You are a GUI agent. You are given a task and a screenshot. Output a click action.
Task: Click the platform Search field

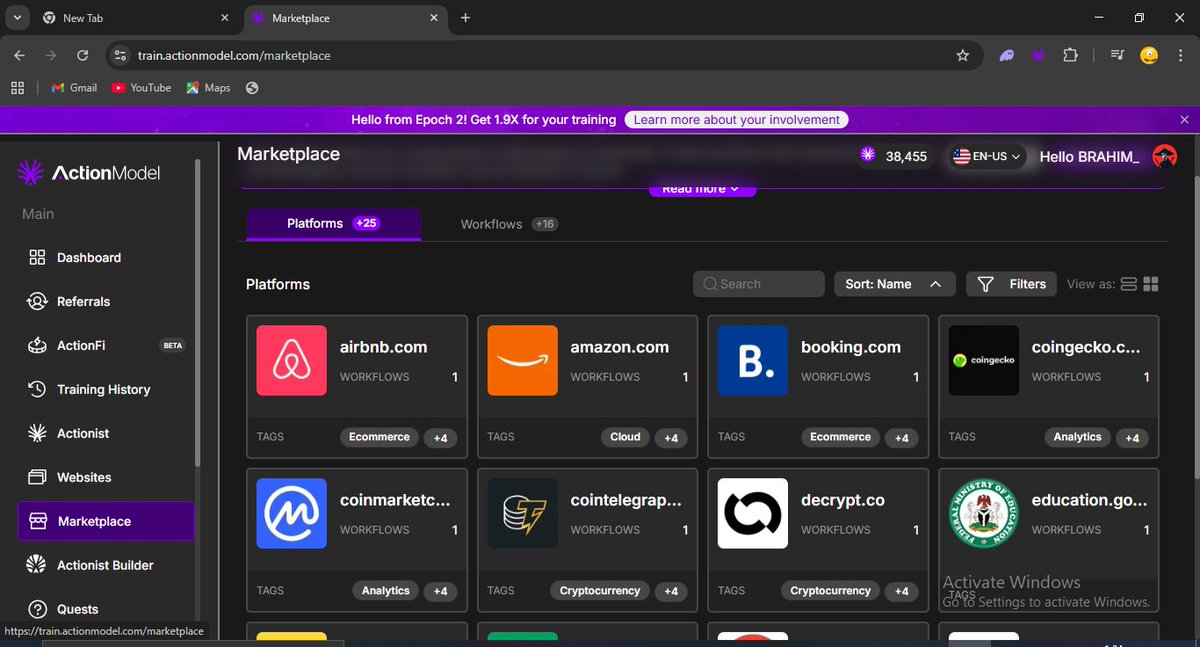coord(759,284)
